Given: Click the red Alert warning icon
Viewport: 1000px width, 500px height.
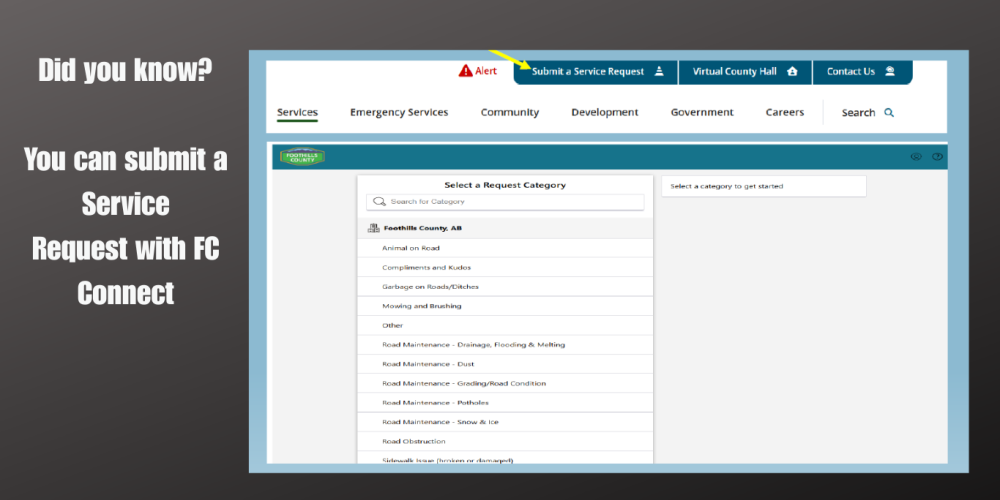Looking at the screenshot, I should (x=465, y=71).
